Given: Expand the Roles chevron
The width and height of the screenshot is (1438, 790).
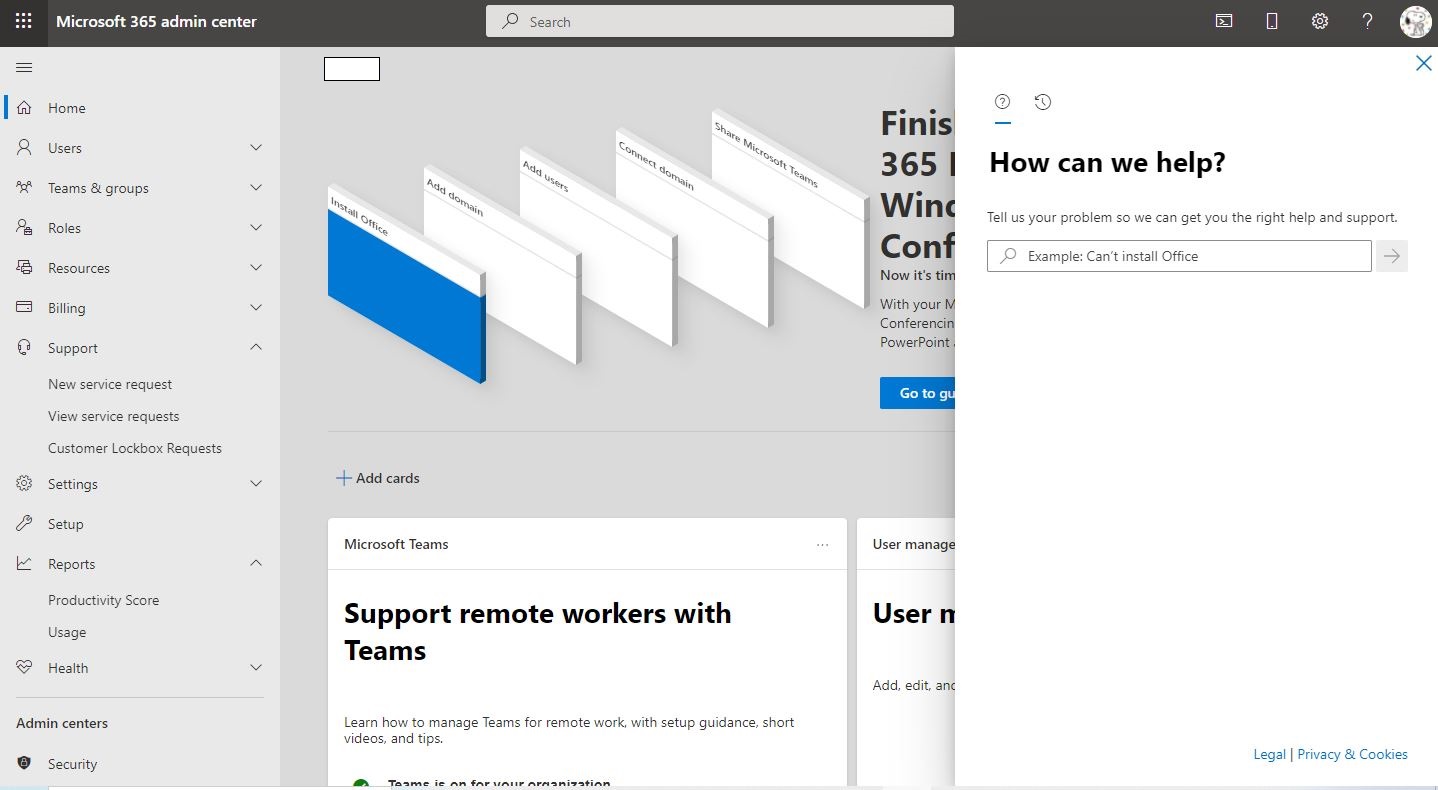Looking at the screenshot, I should [256, 228].
